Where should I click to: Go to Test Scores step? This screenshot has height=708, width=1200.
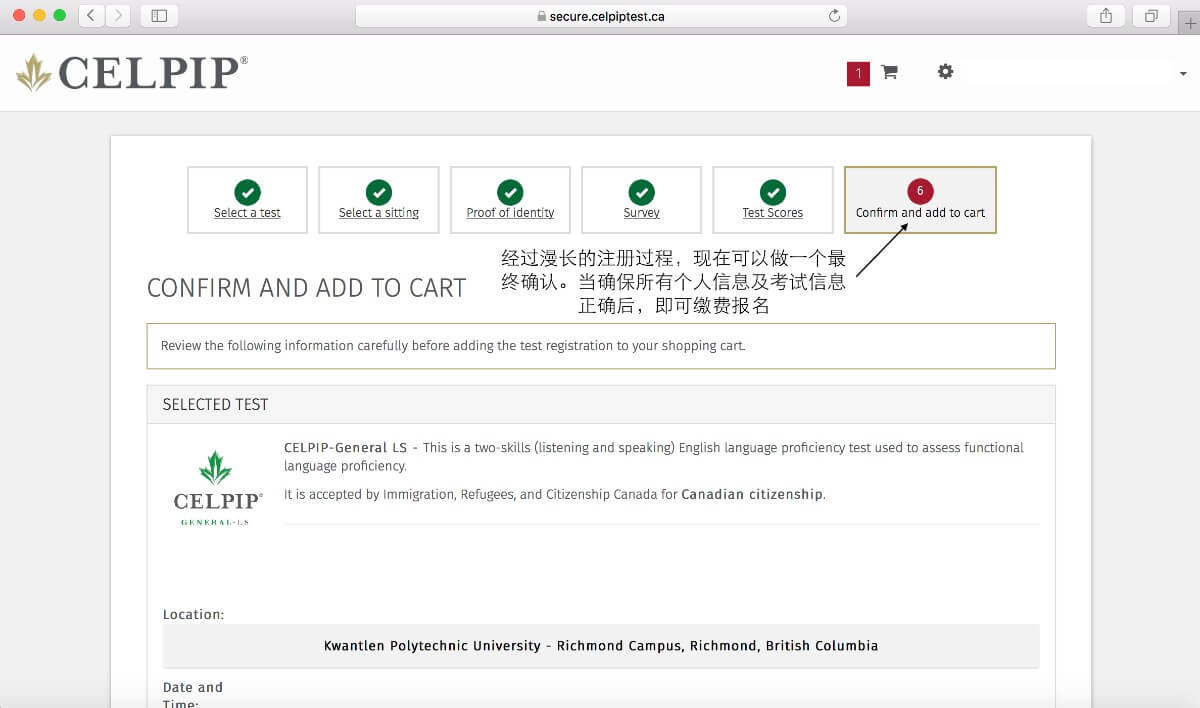click(x=773, y=200)
